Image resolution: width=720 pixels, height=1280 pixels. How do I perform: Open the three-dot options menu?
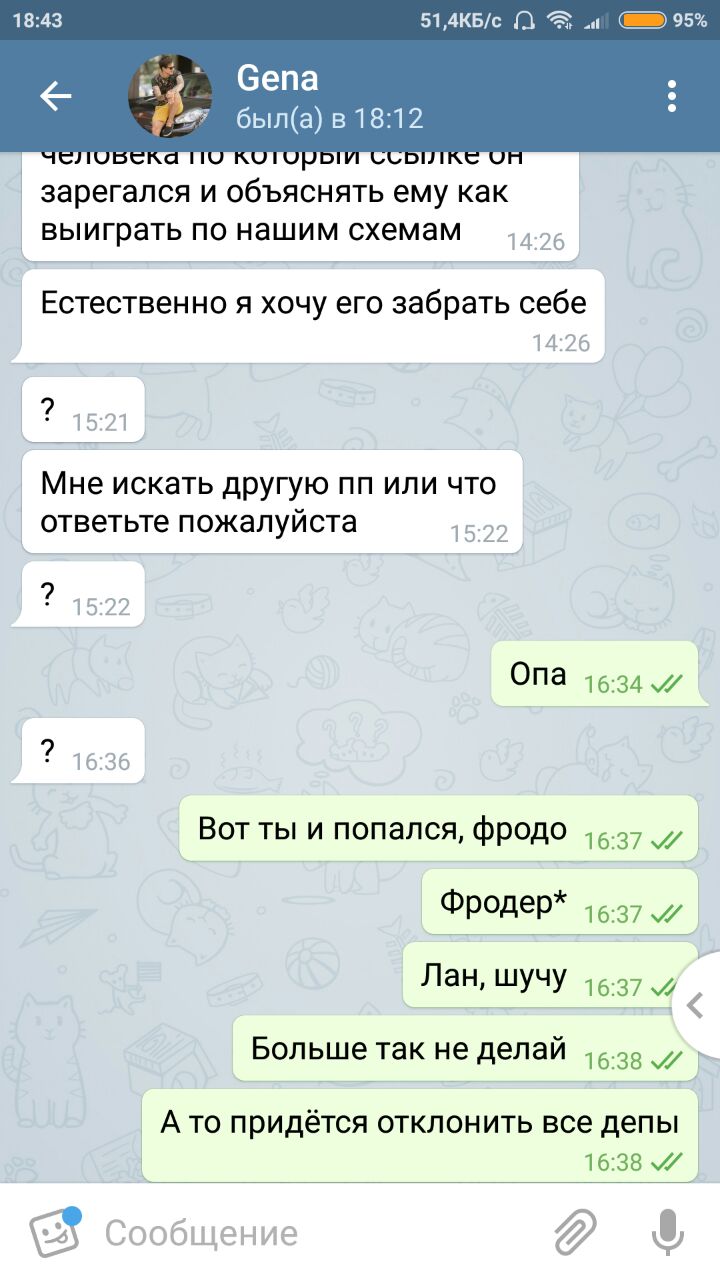point(672,96)
